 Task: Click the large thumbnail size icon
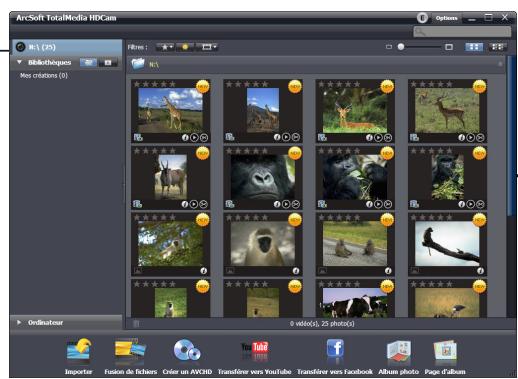pyautogui.click(x=449, y=47)
